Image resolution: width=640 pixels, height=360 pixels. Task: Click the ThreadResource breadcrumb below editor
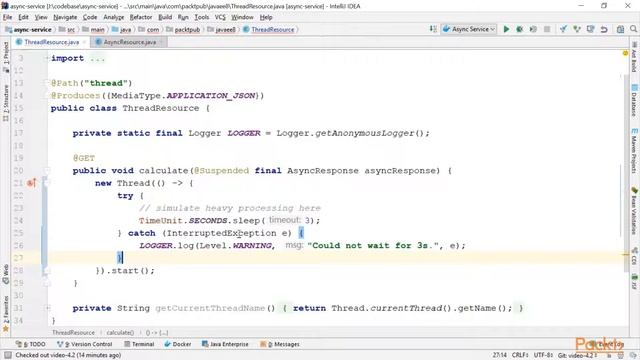click(x=73, y=333)
